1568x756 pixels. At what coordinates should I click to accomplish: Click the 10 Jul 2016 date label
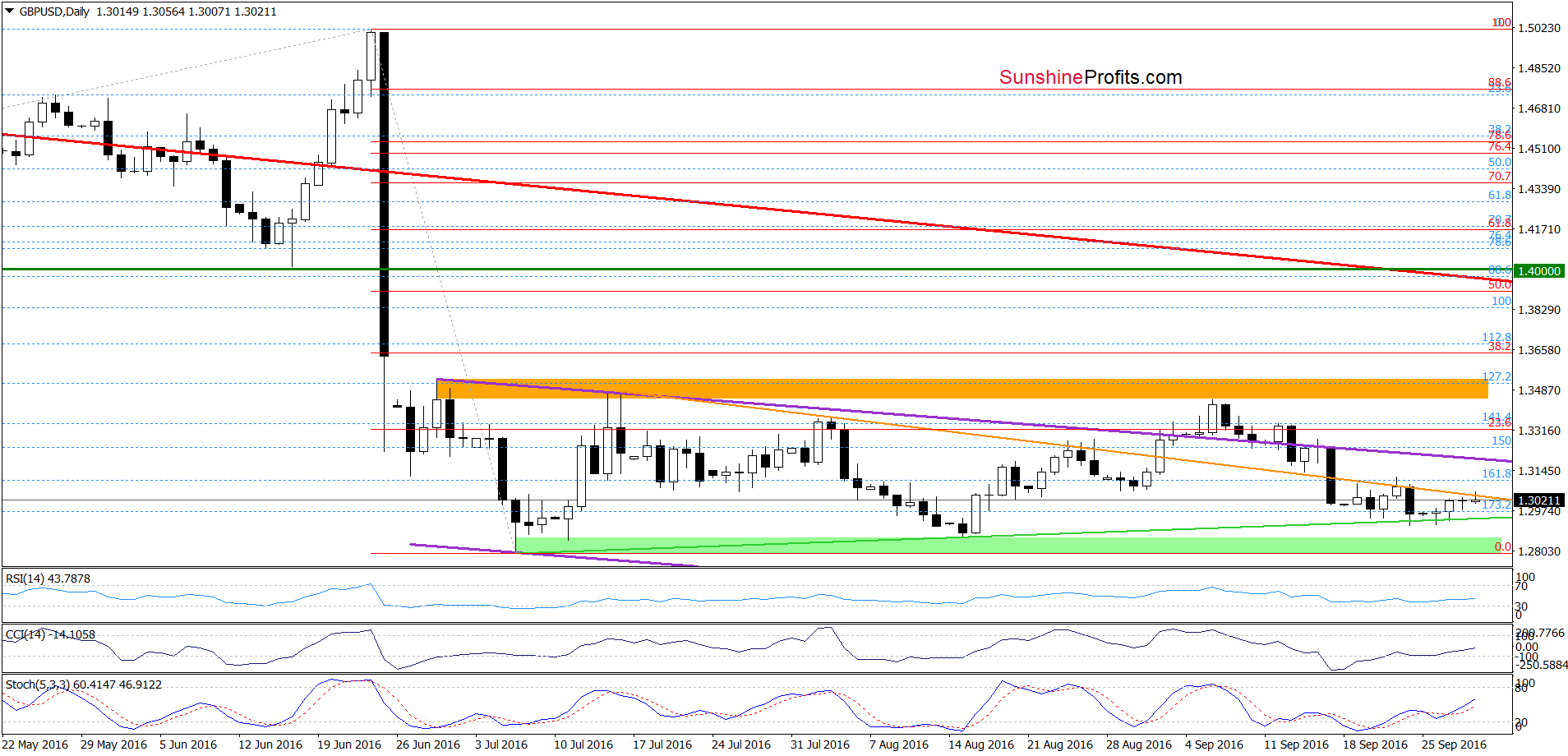tap(583, 744)
